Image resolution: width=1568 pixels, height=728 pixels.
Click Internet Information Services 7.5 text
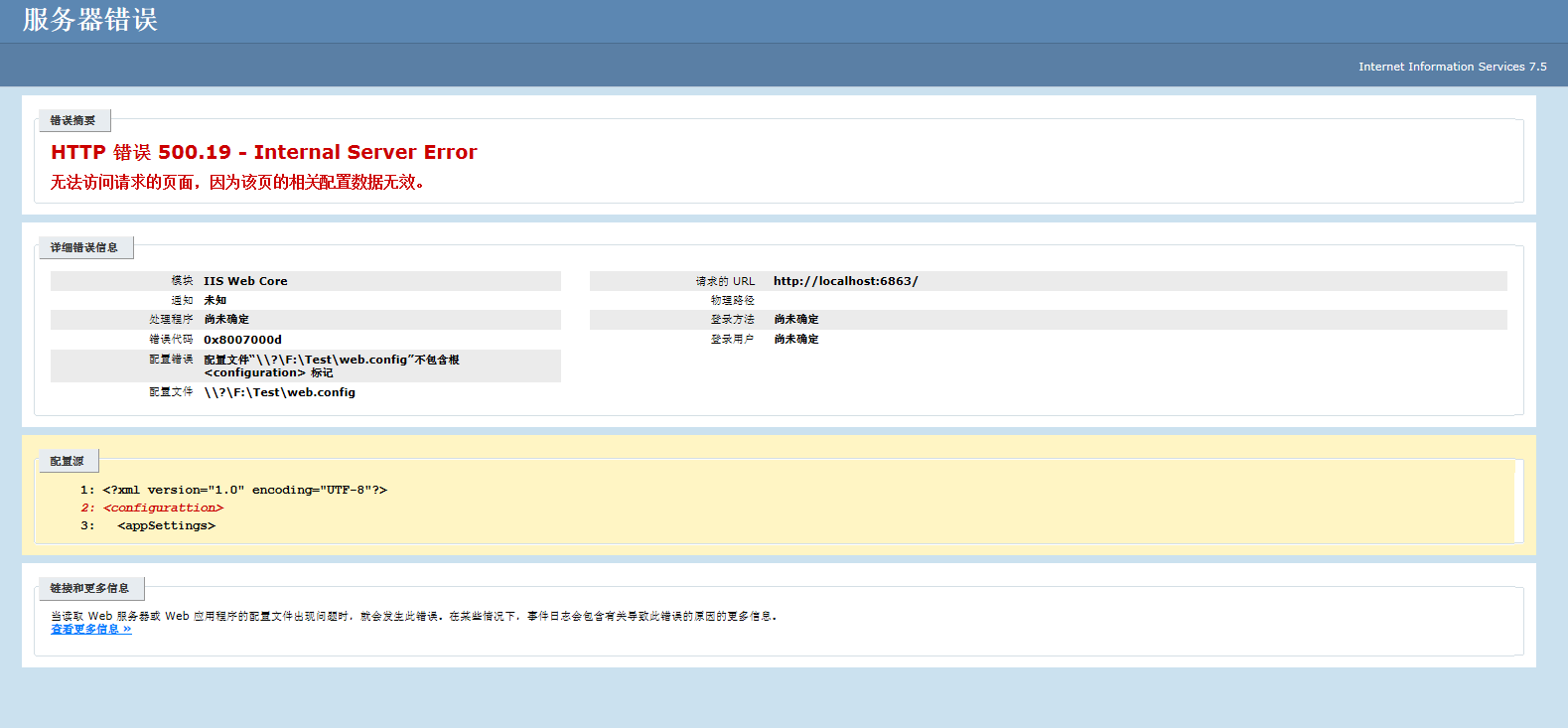click(1452, 67)
